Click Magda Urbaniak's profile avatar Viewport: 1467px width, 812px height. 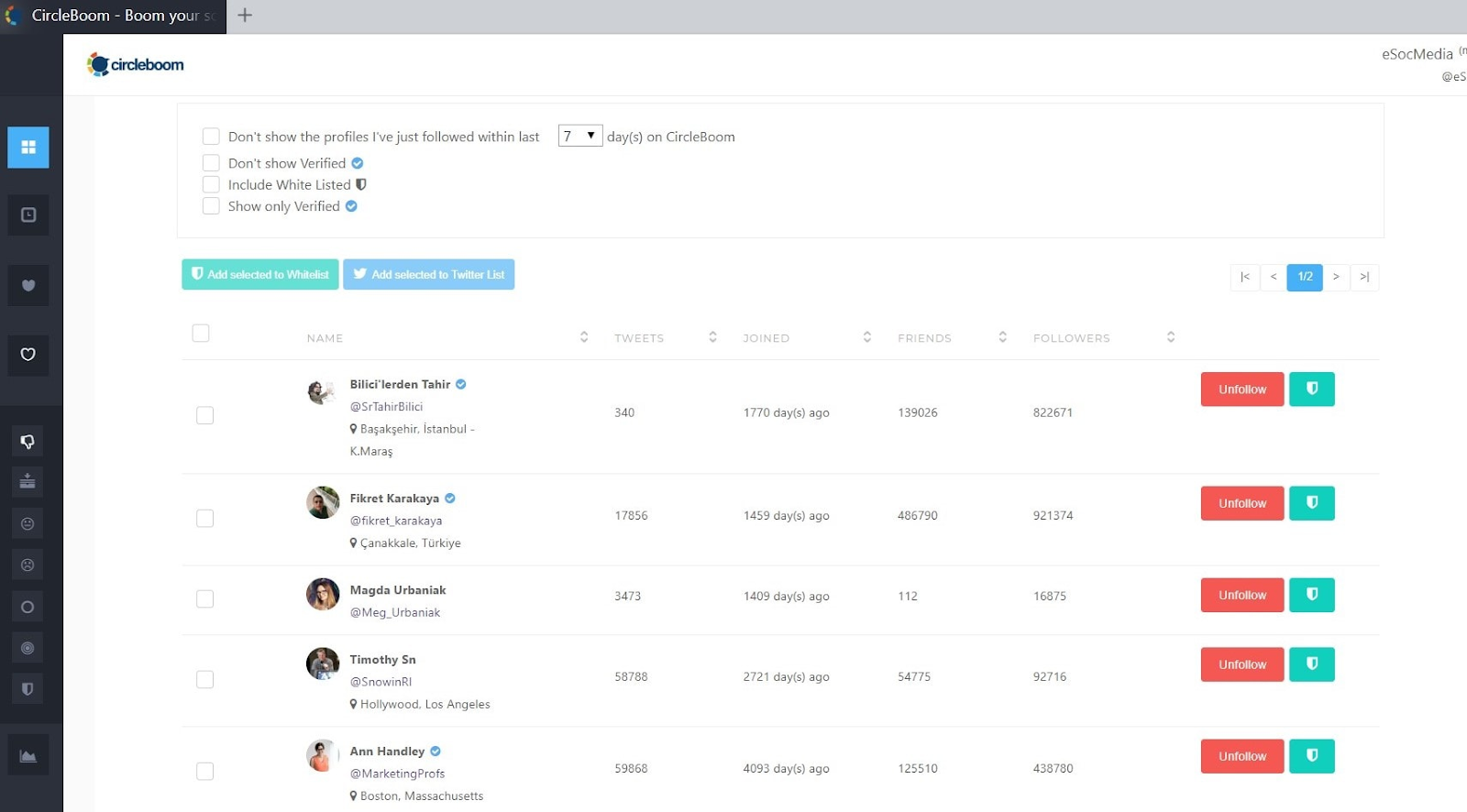pos(323,594)
